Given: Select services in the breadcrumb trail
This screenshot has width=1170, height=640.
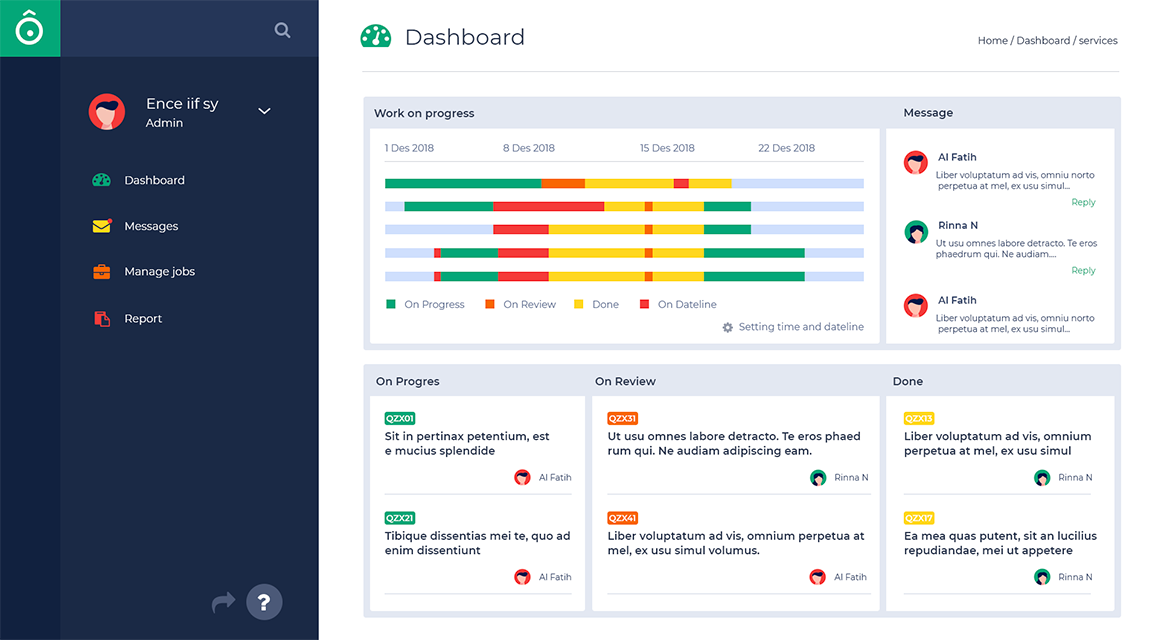Looking at the screenshot, I should (x=1096, y=40).
